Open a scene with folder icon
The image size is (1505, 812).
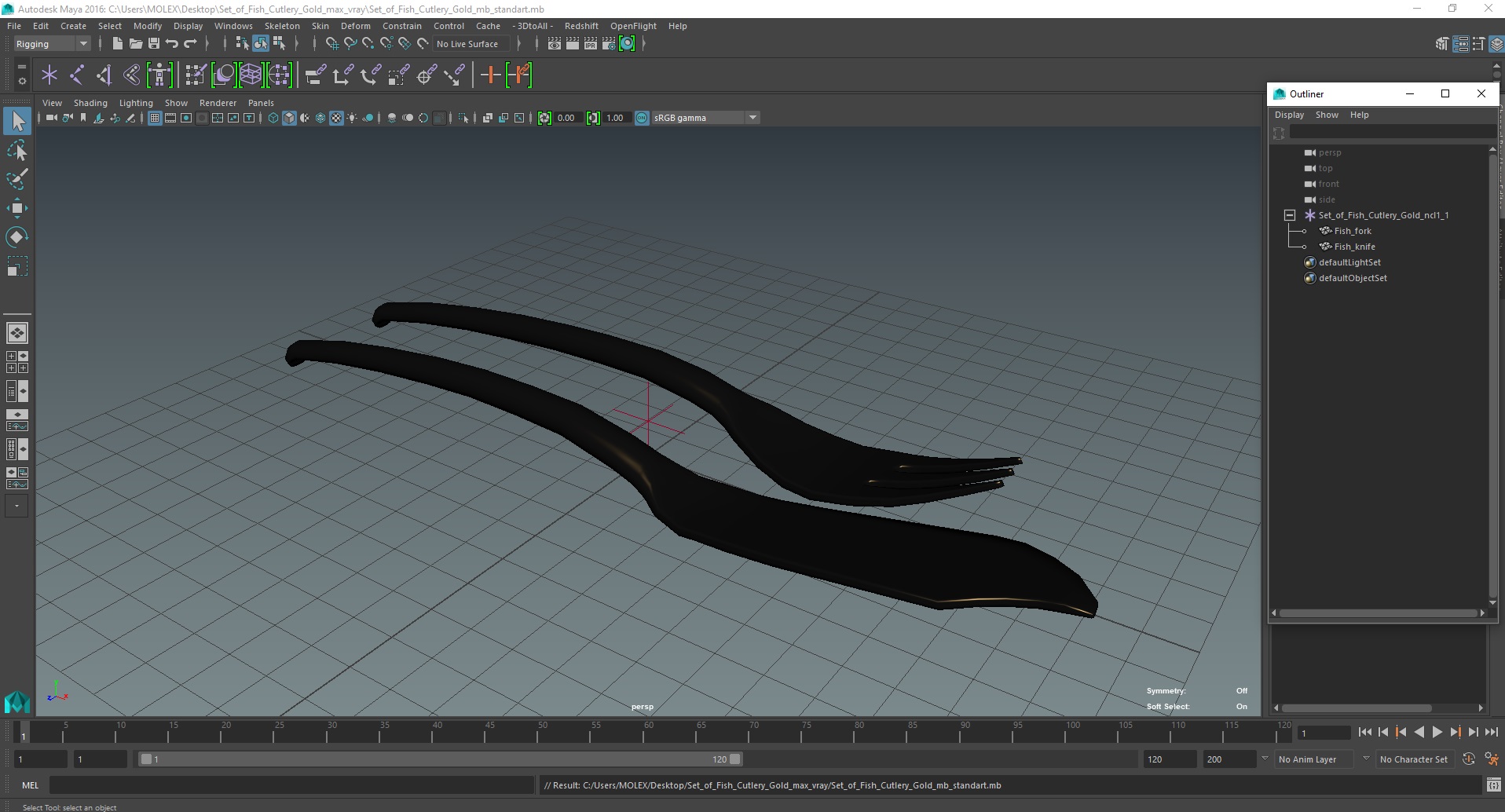135,44
